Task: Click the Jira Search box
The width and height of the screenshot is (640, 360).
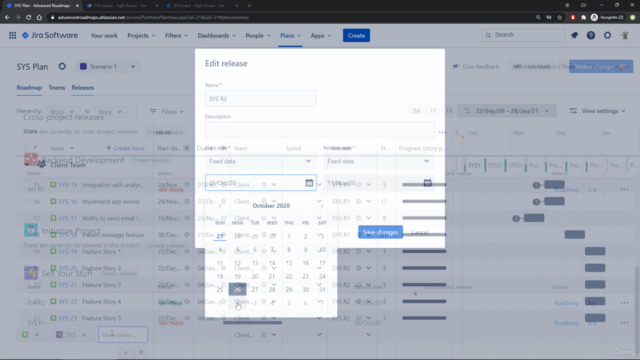Action: (523, 35)
